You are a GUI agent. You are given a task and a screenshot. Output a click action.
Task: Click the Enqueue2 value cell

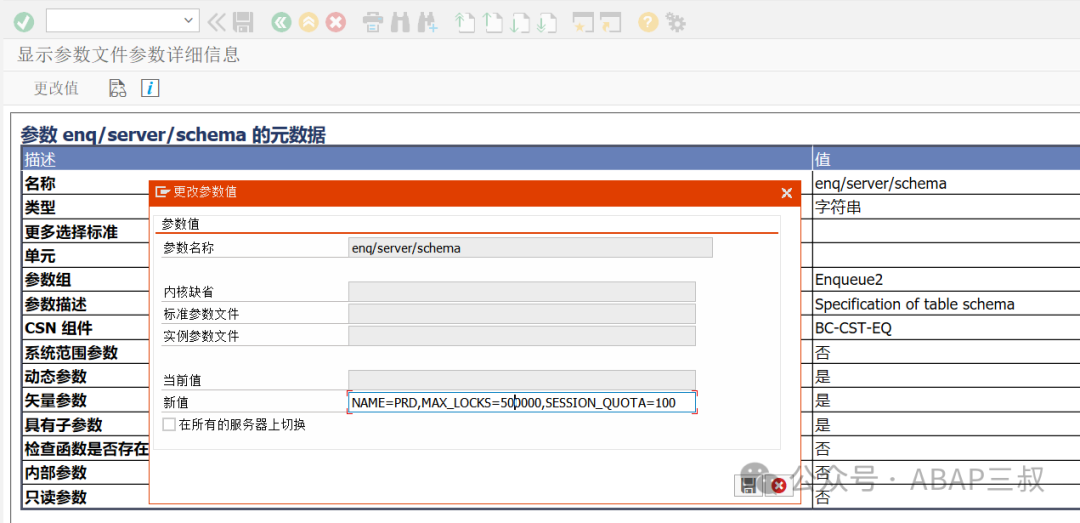(x=849, y=280)
